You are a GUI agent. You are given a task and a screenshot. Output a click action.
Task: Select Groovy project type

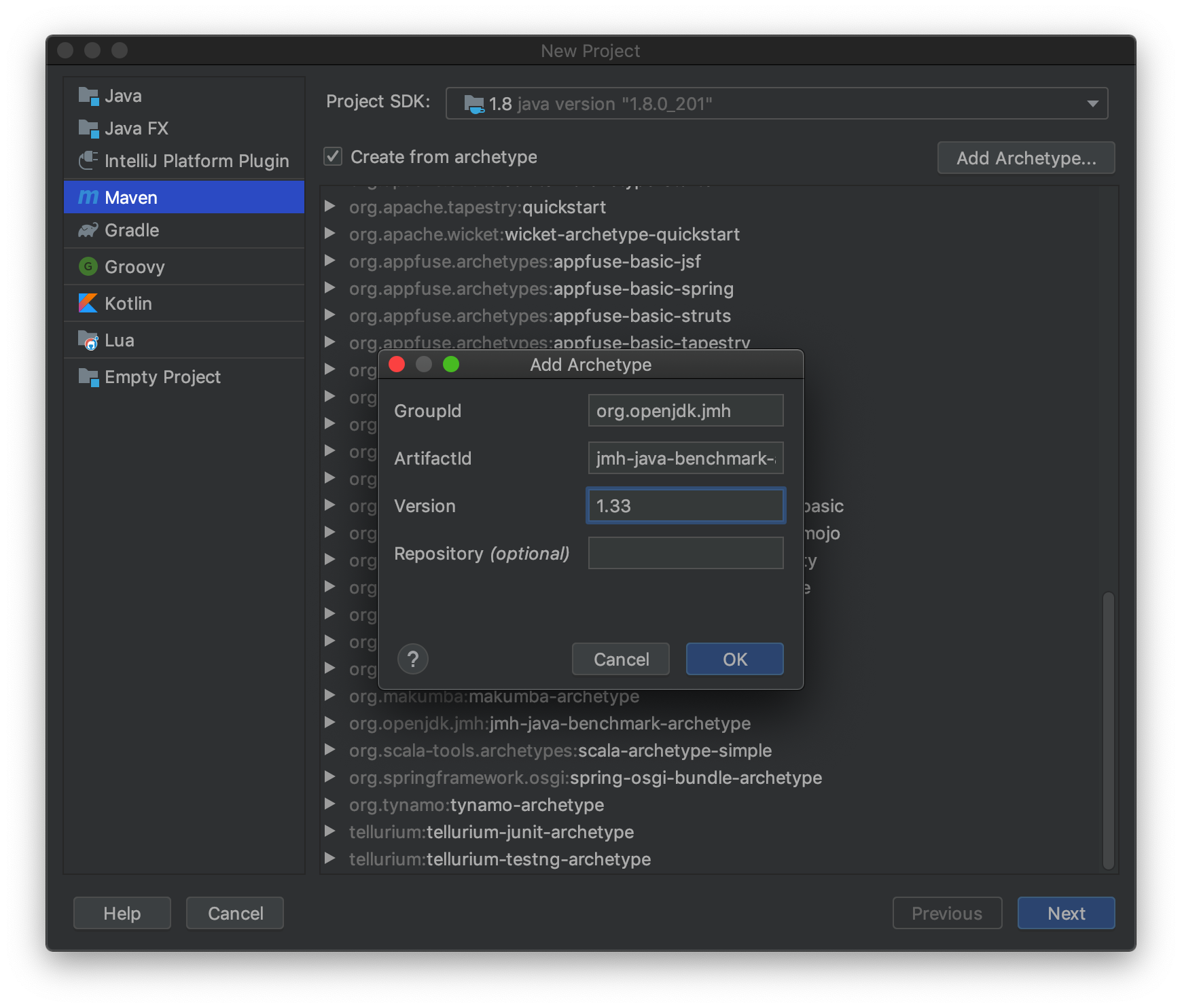tap(184, 266)
